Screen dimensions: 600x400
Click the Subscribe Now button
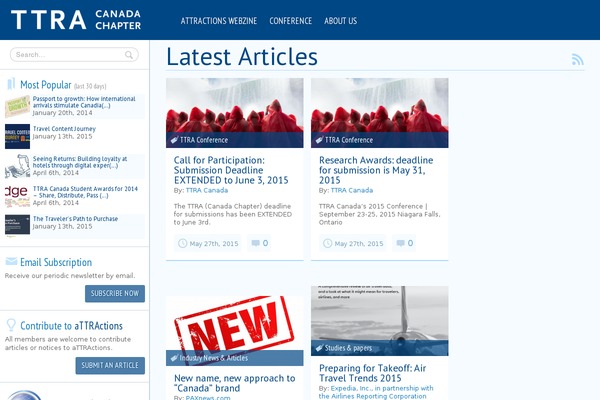point(115,293)
